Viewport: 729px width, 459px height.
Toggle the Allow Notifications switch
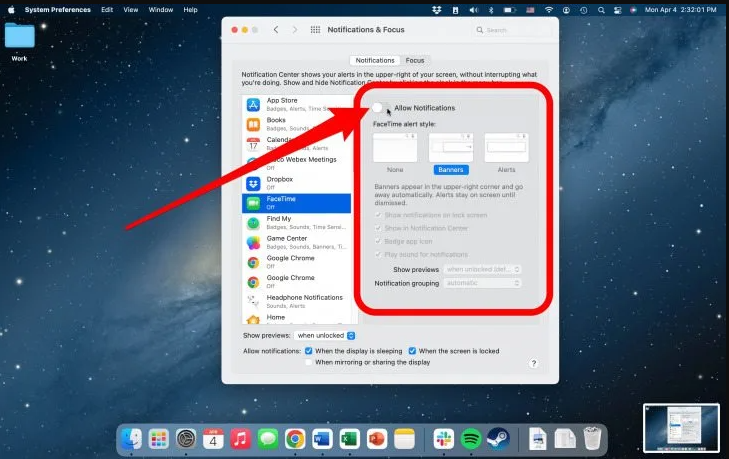click(381, 108)
